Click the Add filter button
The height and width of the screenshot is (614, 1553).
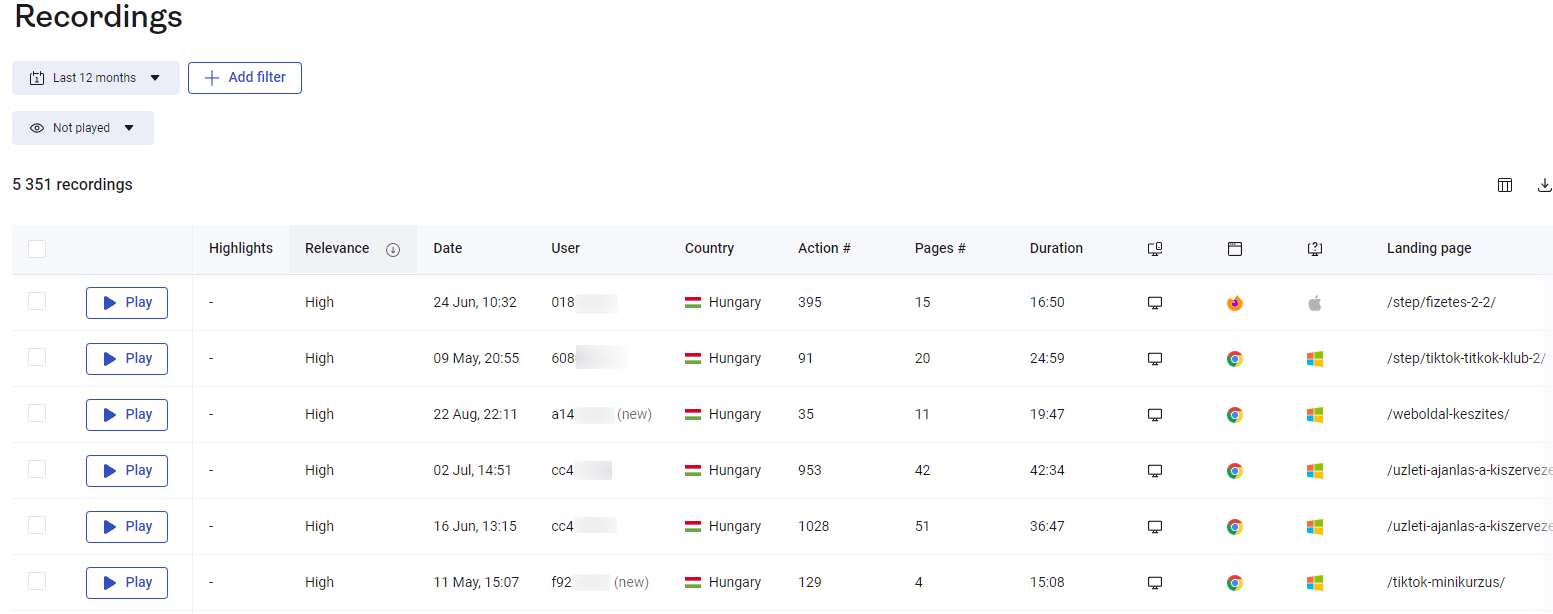pyautogui.click(x=245, y=78)
